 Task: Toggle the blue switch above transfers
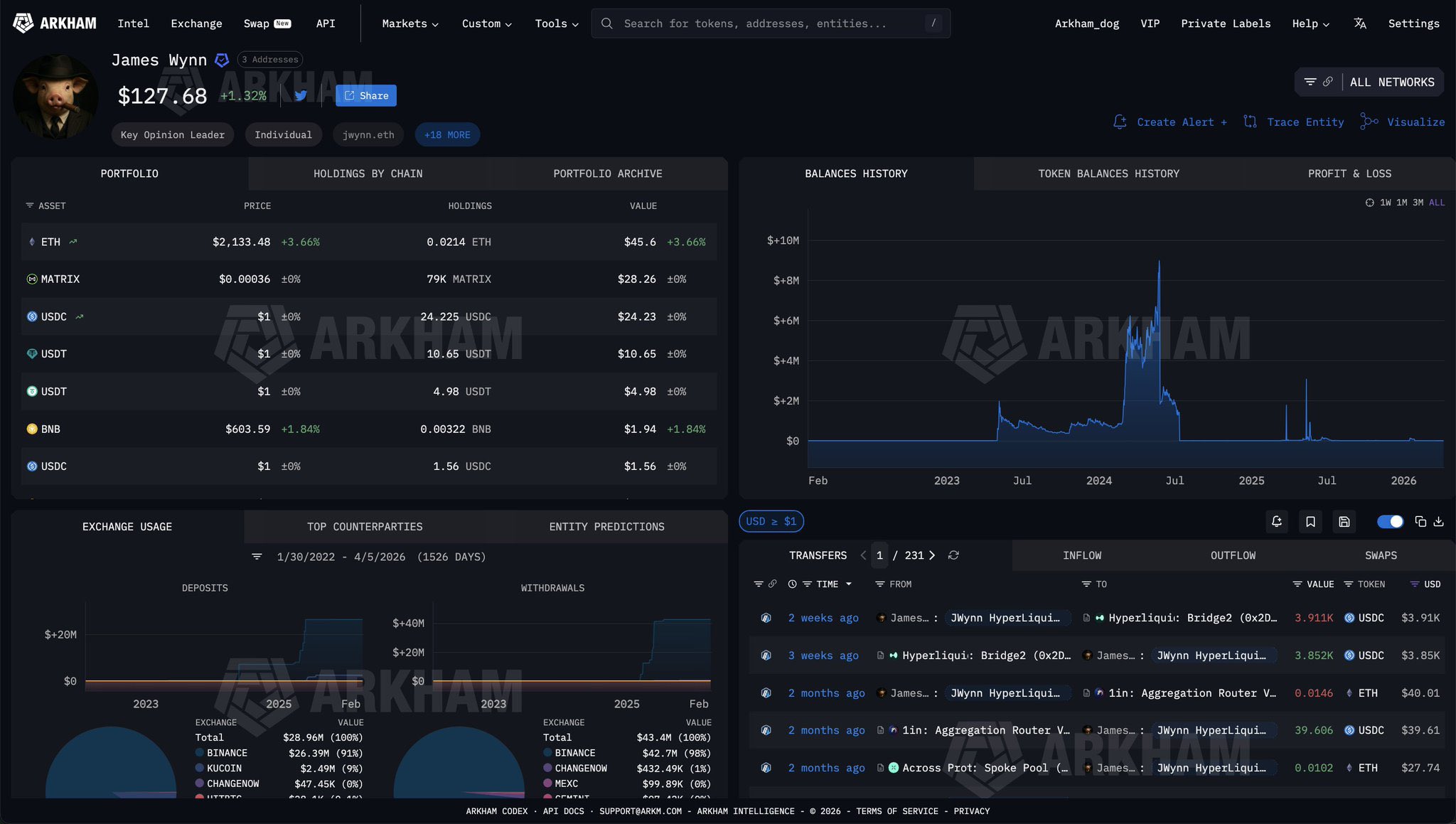(1390, 522)
